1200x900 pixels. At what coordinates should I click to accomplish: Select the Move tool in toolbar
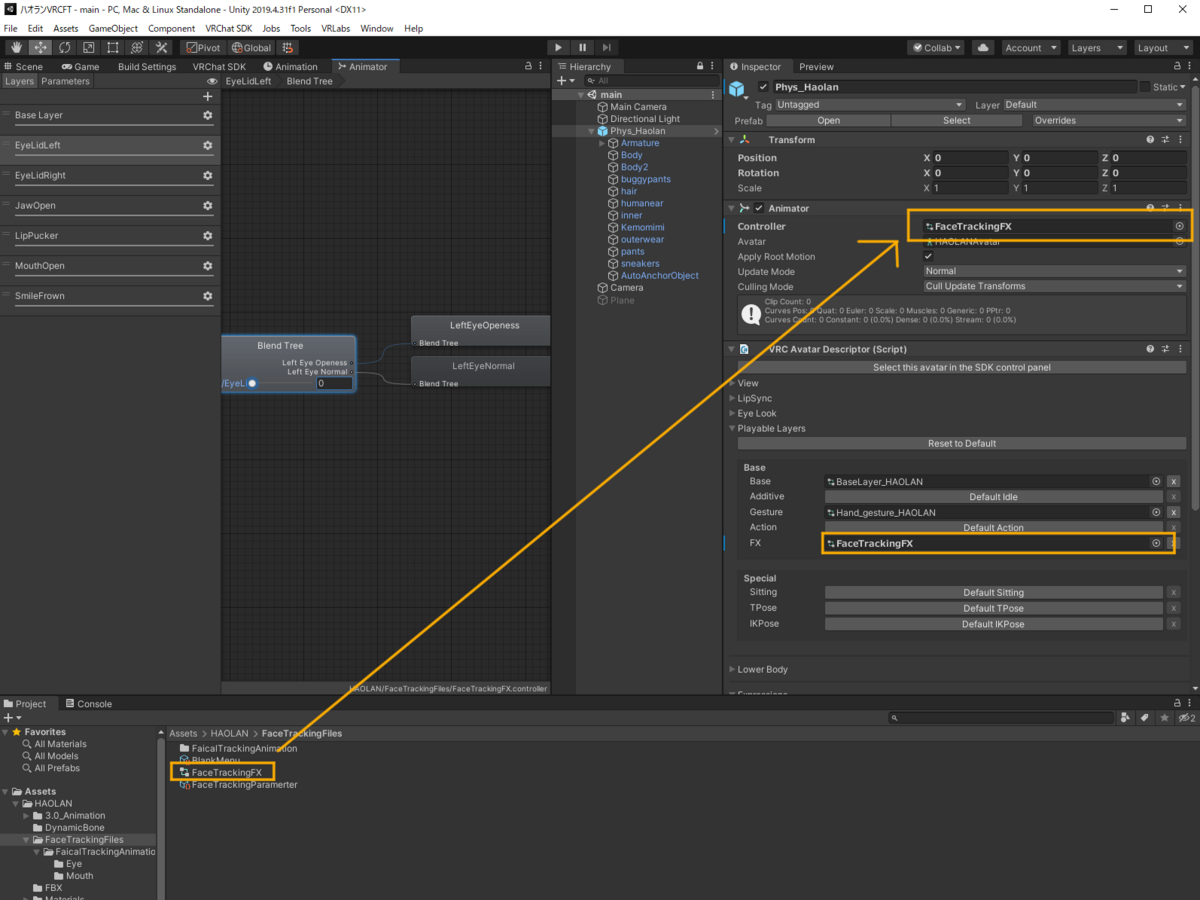point(41,47)
